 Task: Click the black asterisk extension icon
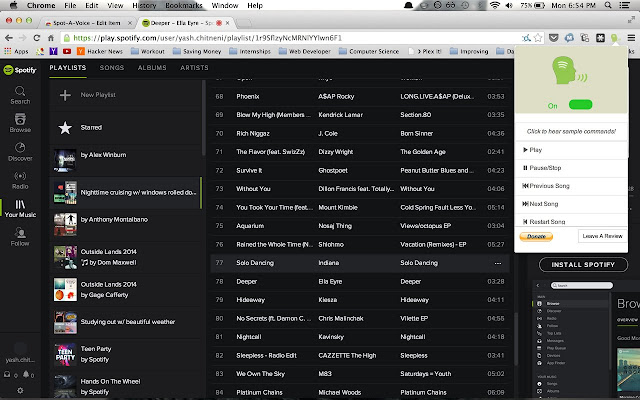pyautogui.click(x=600, y=38)
